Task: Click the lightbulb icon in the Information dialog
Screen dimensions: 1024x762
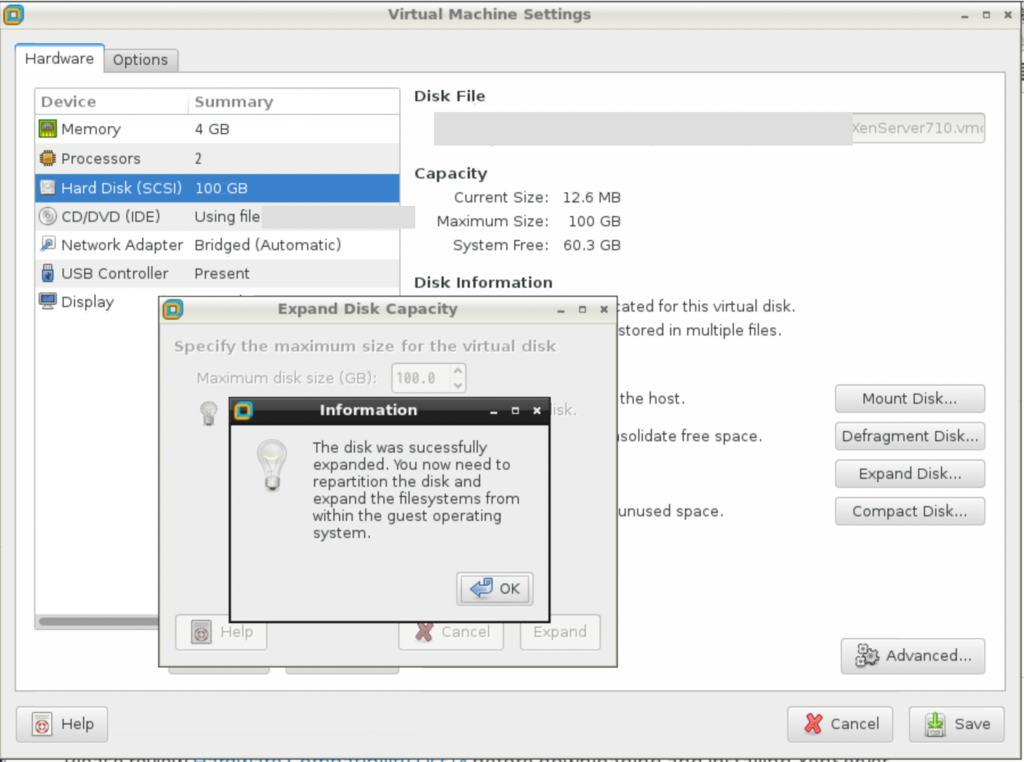Action: 272,464
